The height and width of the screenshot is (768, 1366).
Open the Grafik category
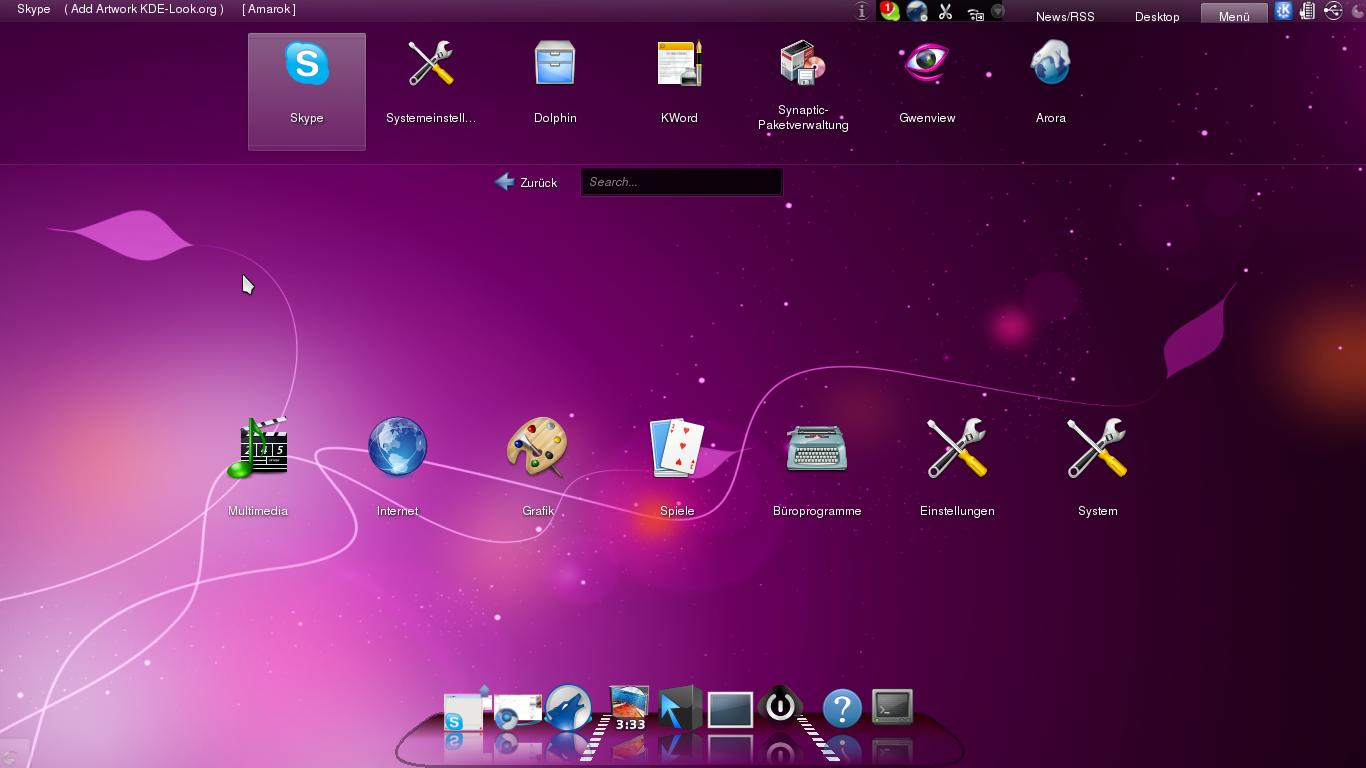(x=538, y=467)
